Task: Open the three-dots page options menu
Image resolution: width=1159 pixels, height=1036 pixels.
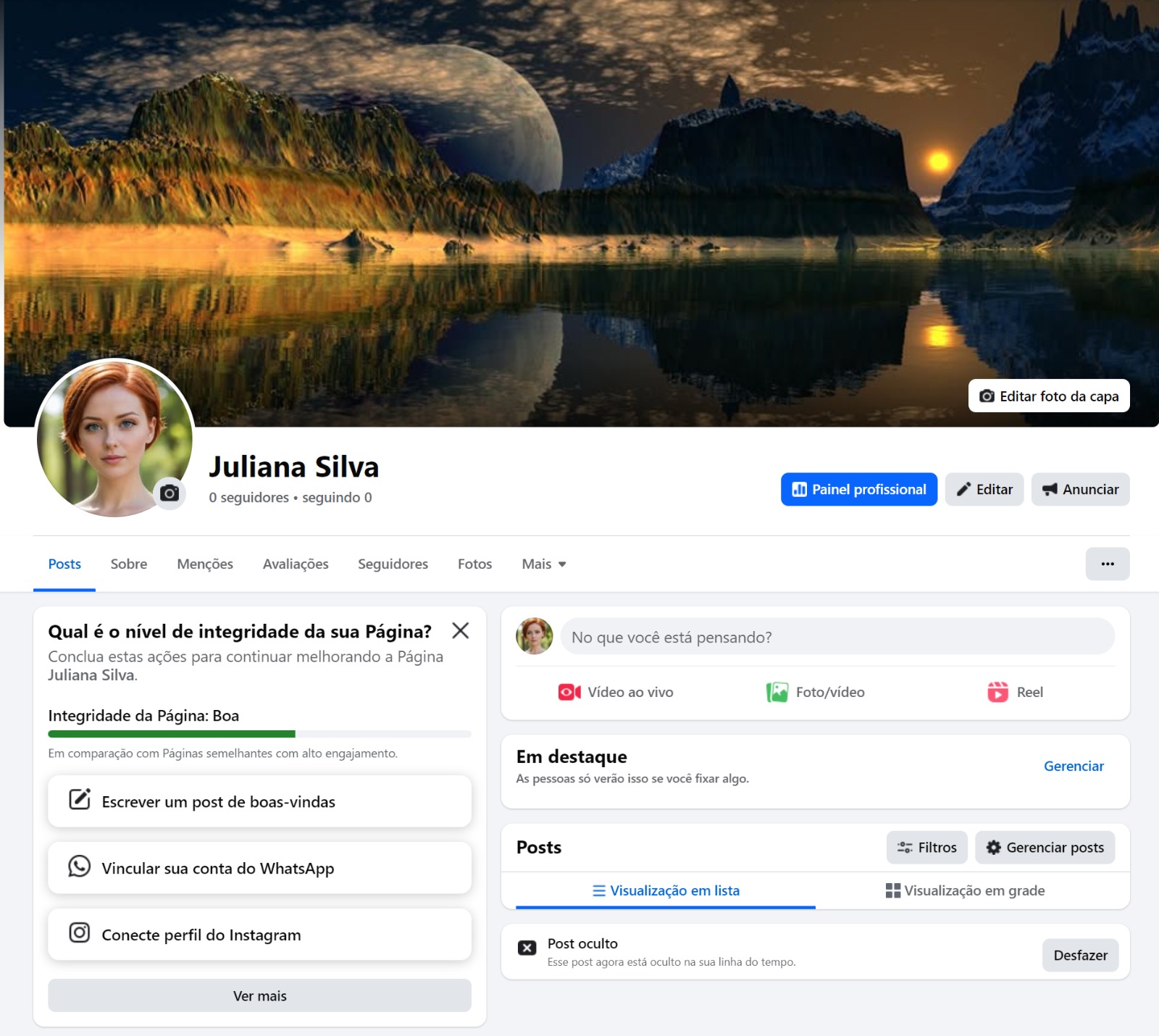Action: click(x=1107, y=564)
